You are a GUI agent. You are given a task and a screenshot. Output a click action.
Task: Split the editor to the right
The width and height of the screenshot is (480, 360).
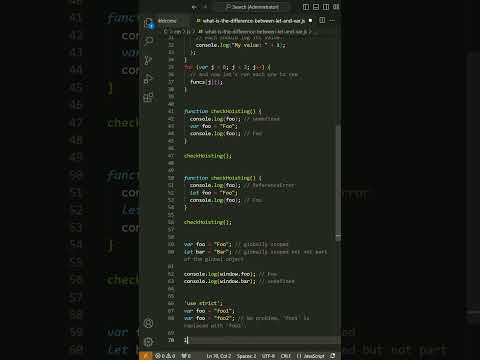tap(322, 20)
